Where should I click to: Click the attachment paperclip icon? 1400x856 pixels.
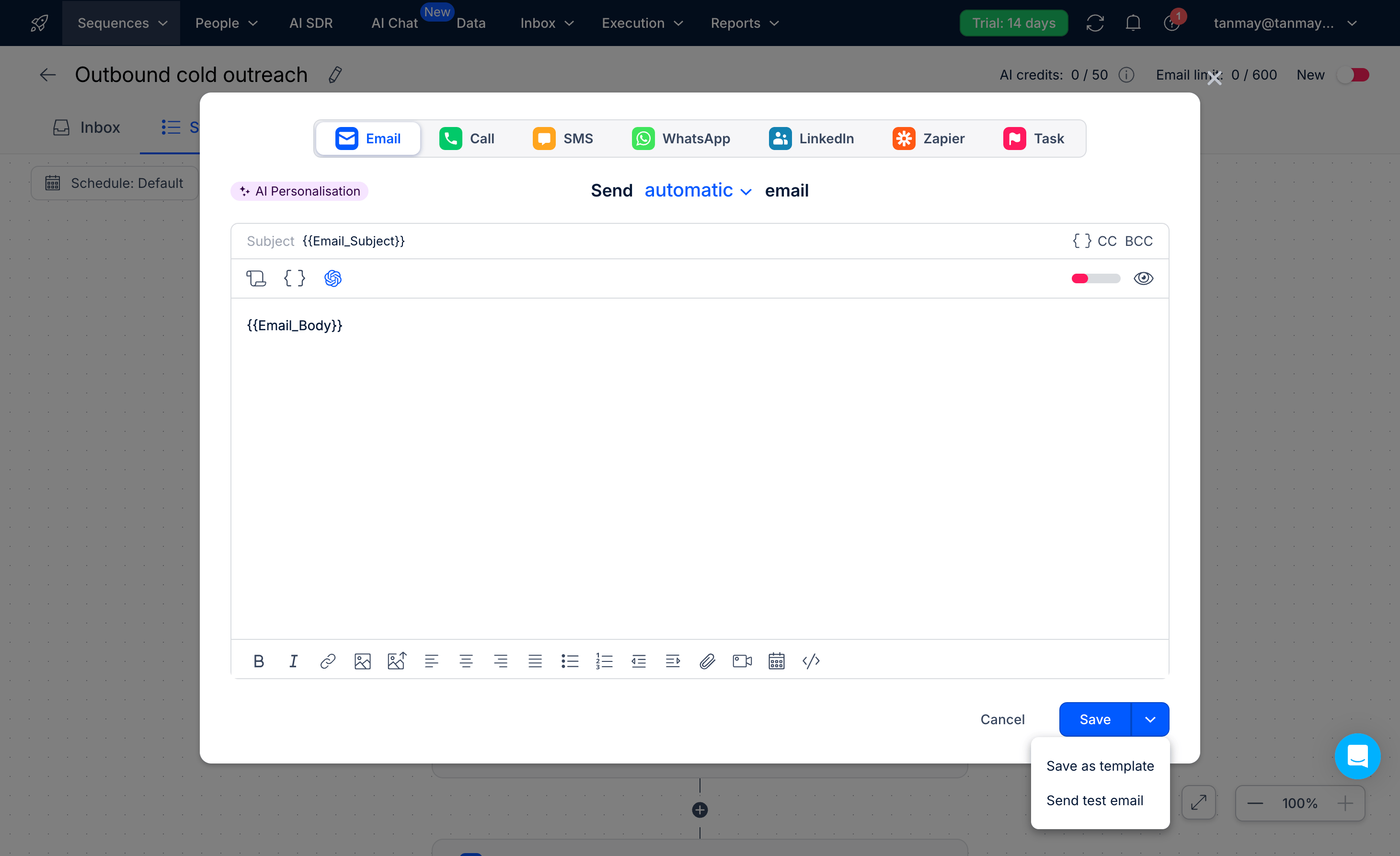pos(707,661)
